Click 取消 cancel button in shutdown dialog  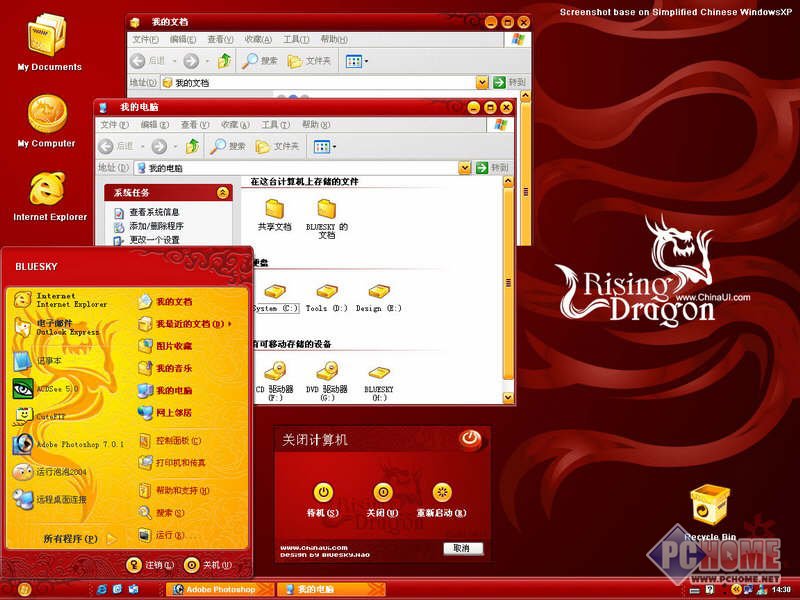(x=463, y=548)
